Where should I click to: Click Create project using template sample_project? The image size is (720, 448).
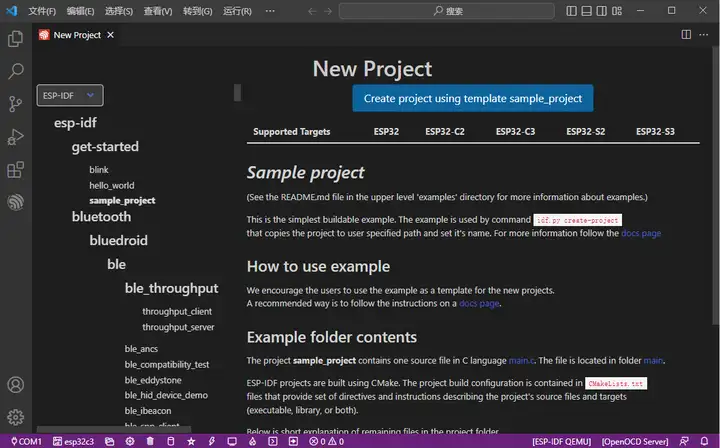click(472, 98)
